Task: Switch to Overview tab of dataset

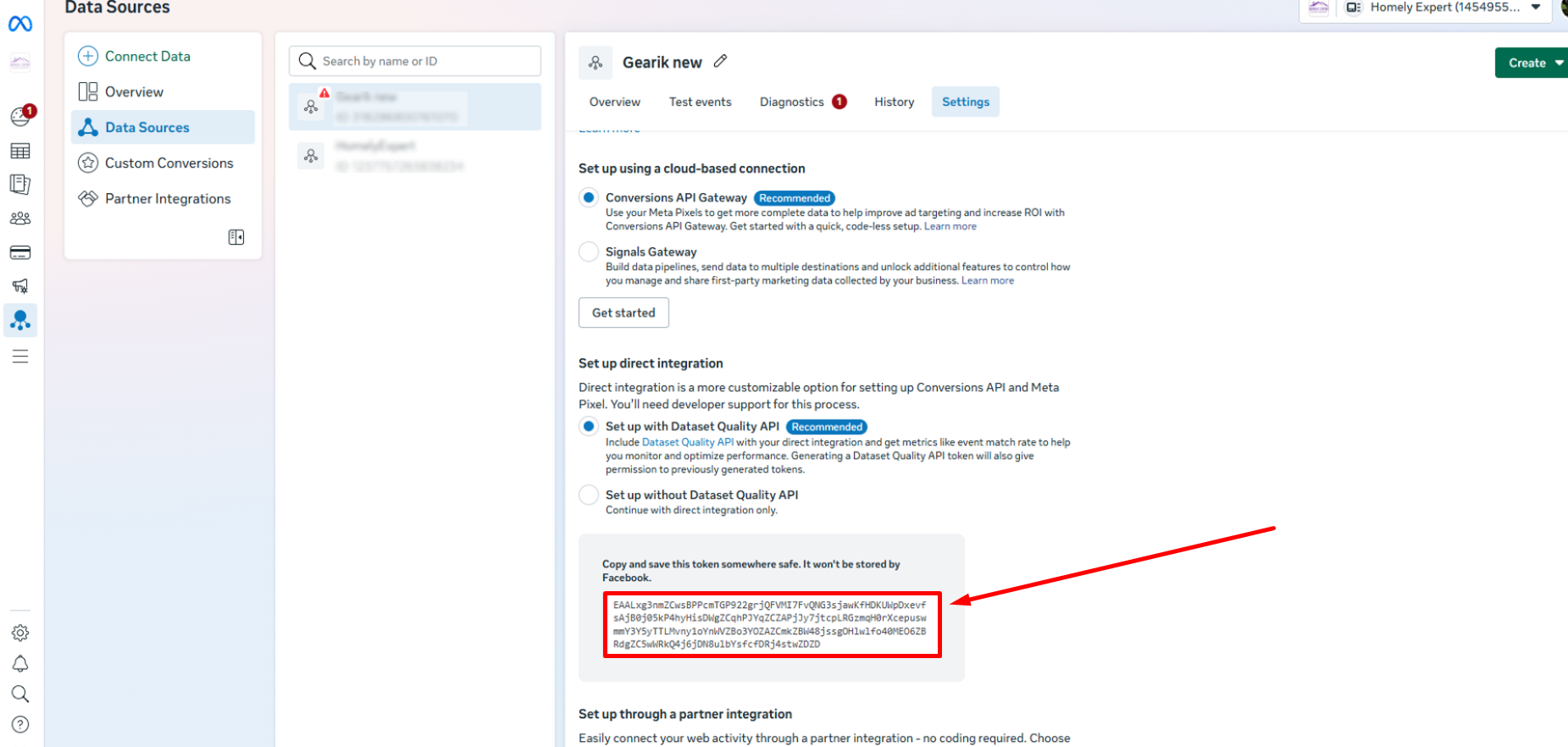Action: (615, 102)
